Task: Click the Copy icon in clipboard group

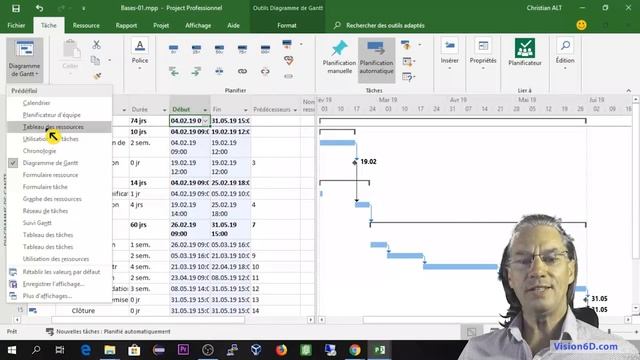Action: point(96,60)
